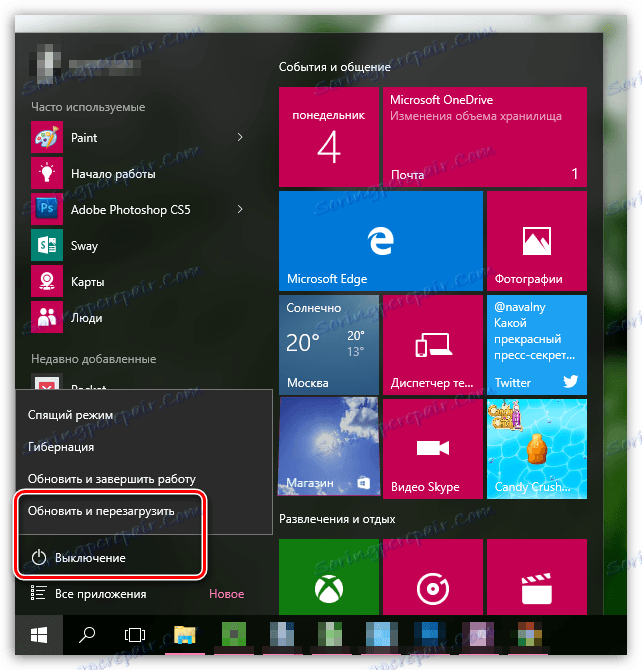Viewport: 642px width, 670px height.
Task: Open the Видео Skype tile
Action: (x=433, y=449)
